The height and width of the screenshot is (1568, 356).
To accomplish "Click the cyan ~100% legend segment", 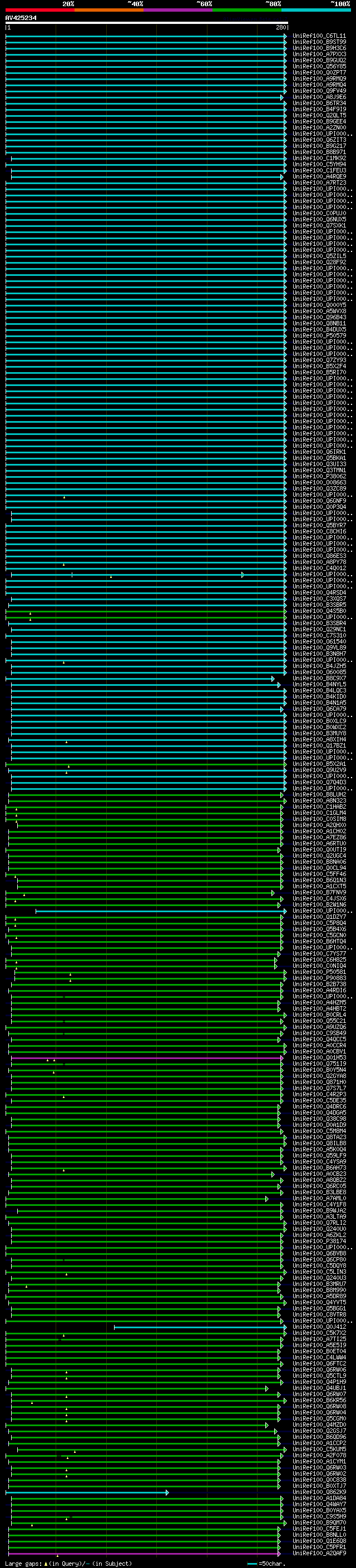I will (317, 10).
